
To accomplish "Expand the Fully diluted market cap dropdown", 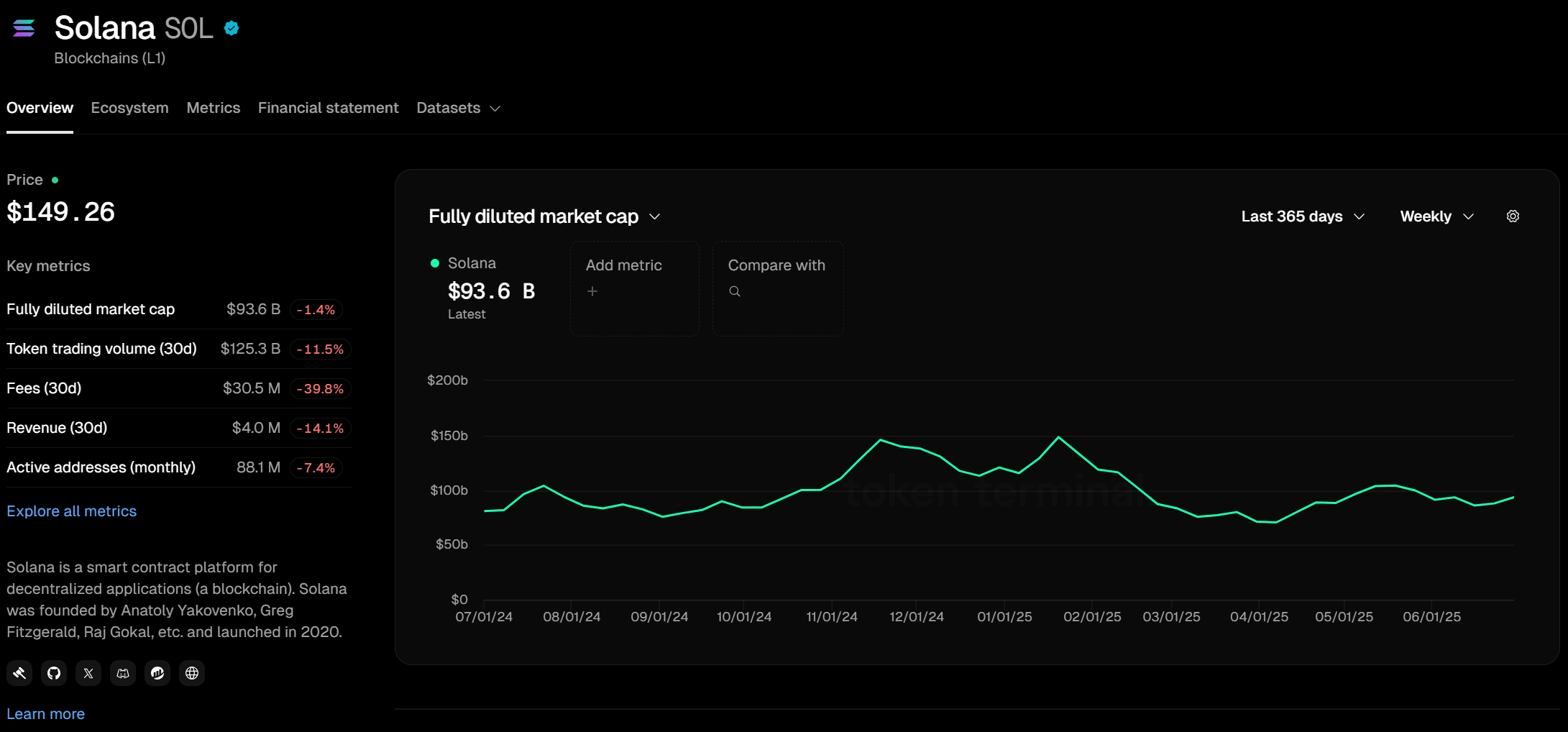I will pyautogui.click(x=544, y=216).
